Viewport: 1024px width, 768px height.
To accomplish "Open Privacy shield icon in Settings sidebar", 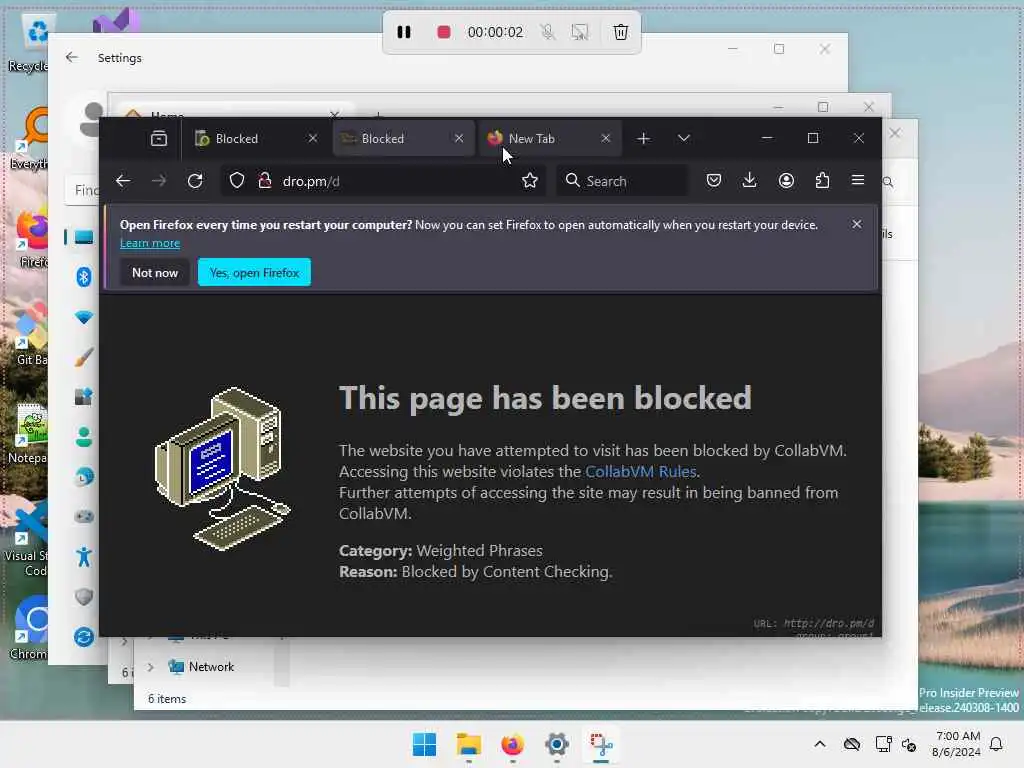I will pyautogui.click(x=84, y=597).
